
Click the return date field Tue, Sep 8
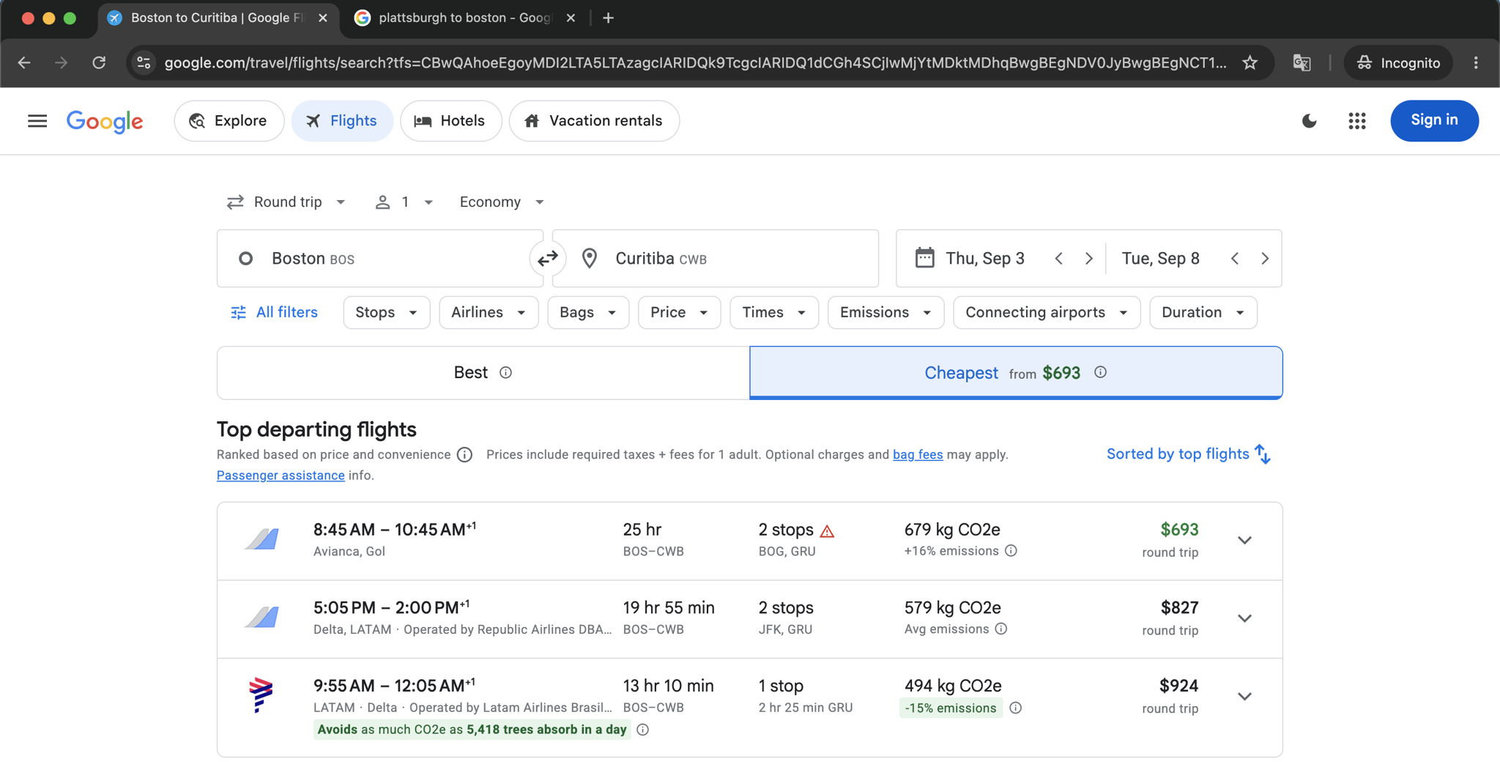tap(1161, 259)
